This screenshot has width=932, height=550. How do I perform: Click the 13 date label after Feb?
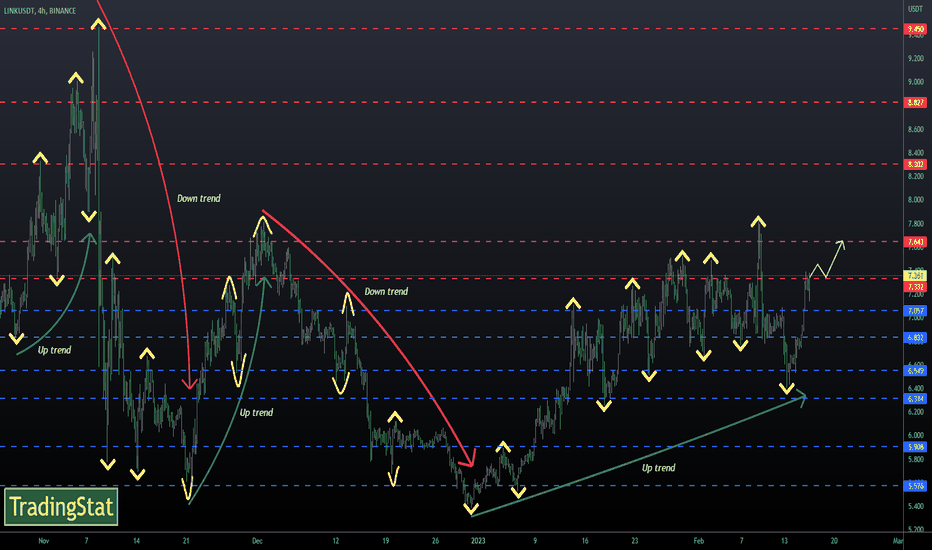pos(784,540)
